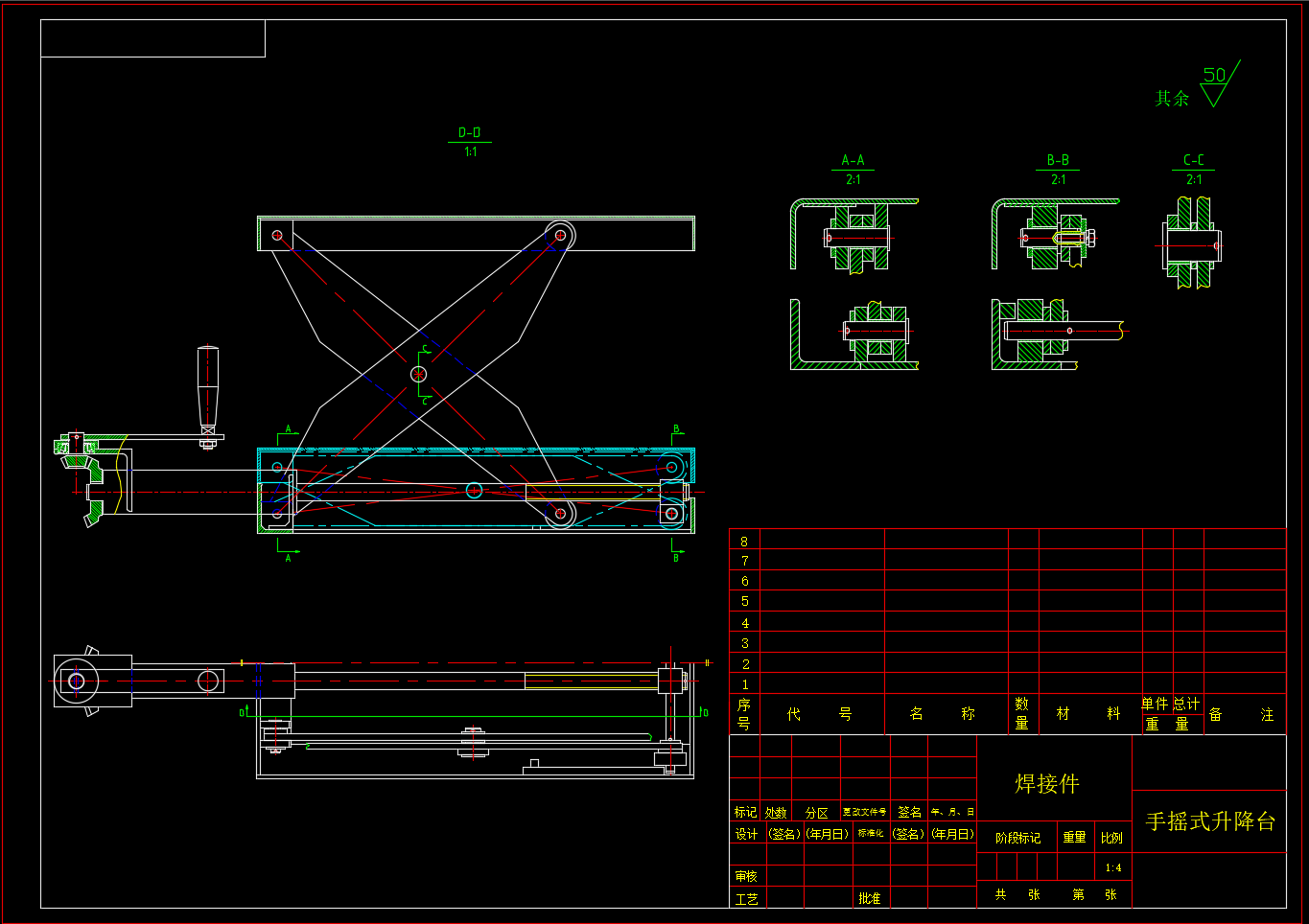Click the empty box in top-left corner

152,38
